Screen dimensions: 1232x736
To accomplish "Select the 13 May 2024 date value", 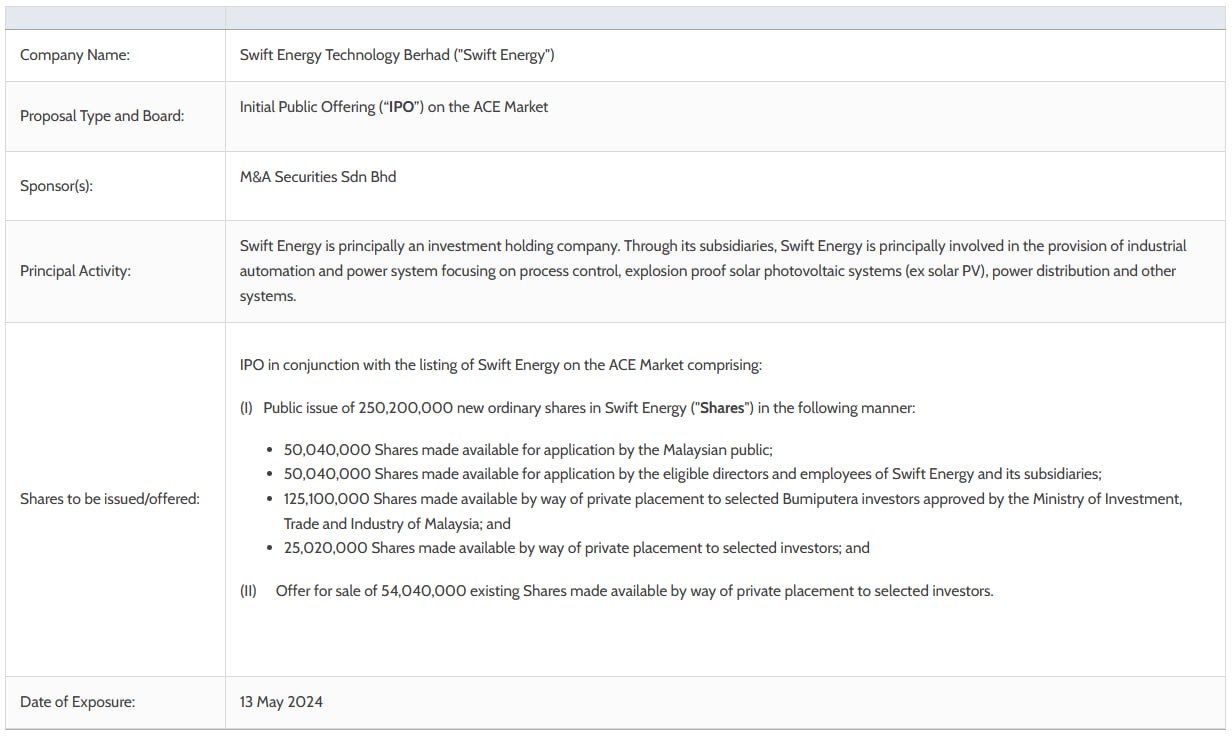I will (281, 702).
